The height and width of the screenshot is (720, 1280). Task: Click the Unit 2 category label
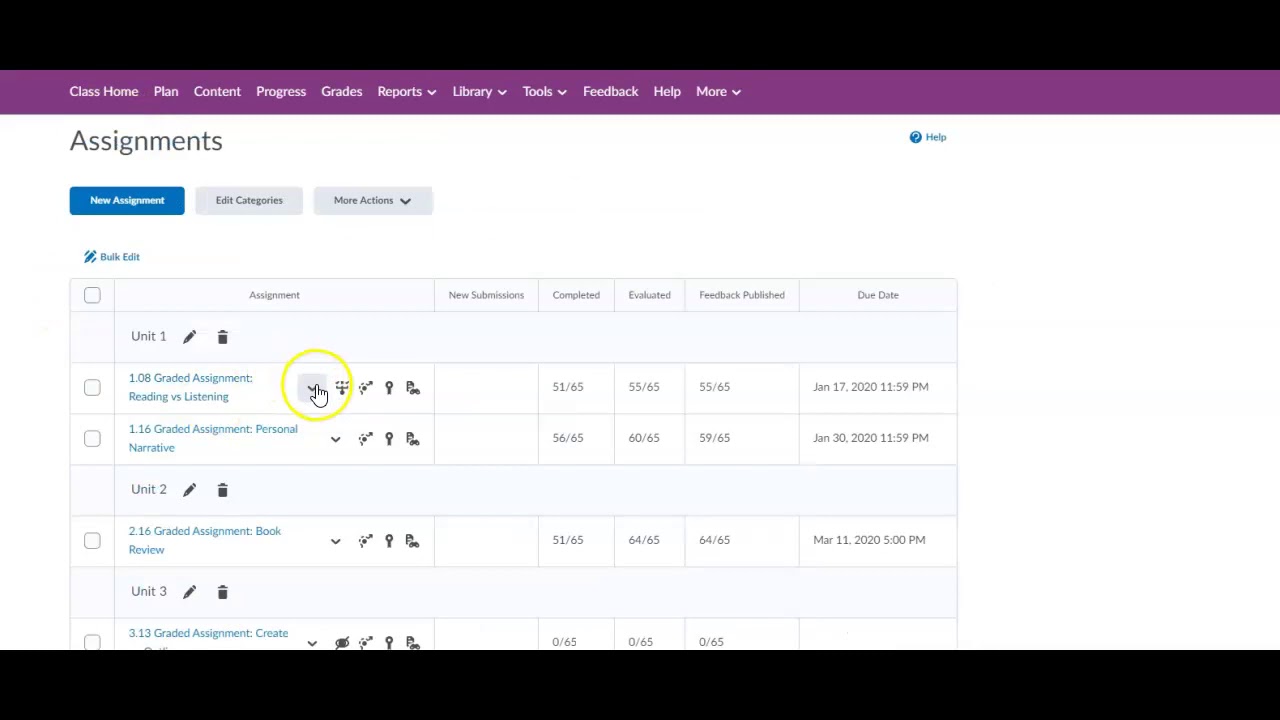(148, 489)
